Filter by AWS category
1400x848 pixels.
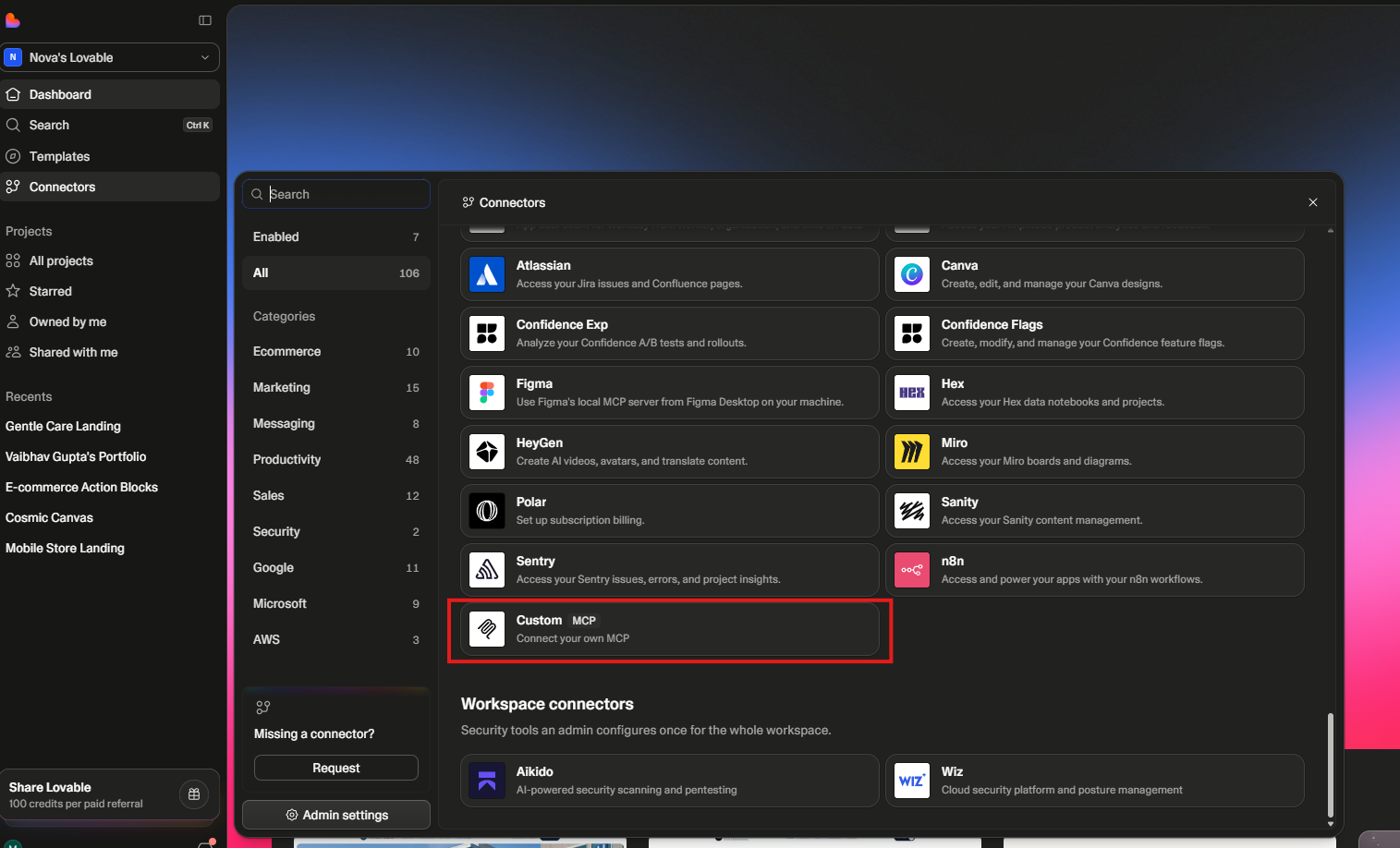[336, 639]
